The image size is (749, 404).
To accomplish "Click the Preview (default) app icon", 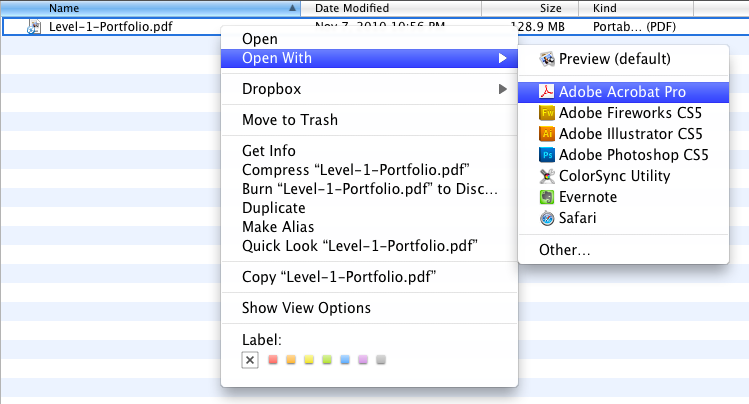I will 547,59.
